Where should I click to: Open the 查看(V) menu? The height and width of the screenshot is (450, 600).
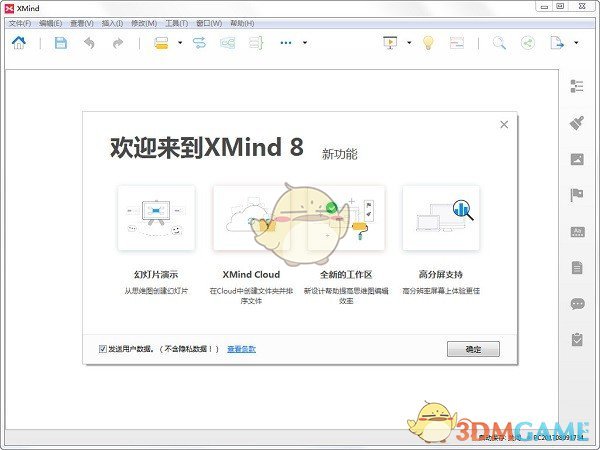[82, 23]
